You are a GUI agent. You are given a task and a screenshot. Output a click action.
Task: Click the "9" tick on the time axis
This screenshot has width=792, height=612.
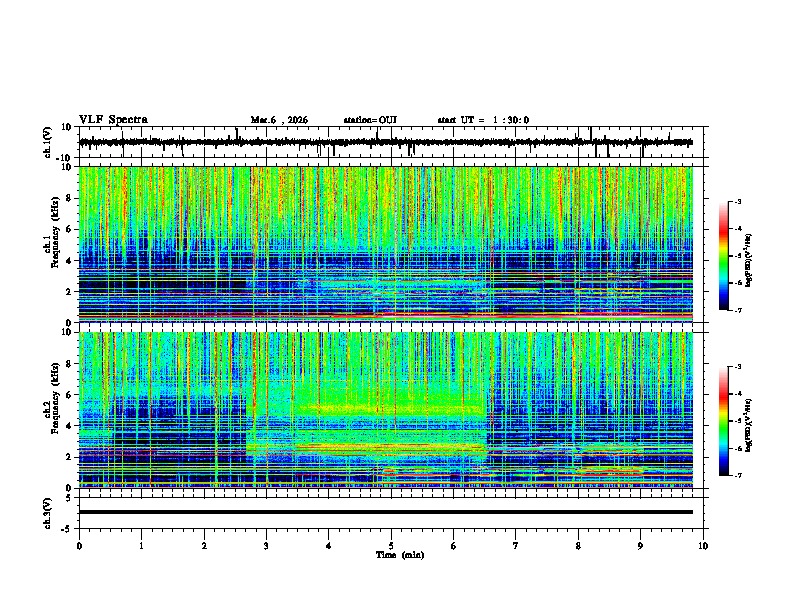[x=640, y=546]
